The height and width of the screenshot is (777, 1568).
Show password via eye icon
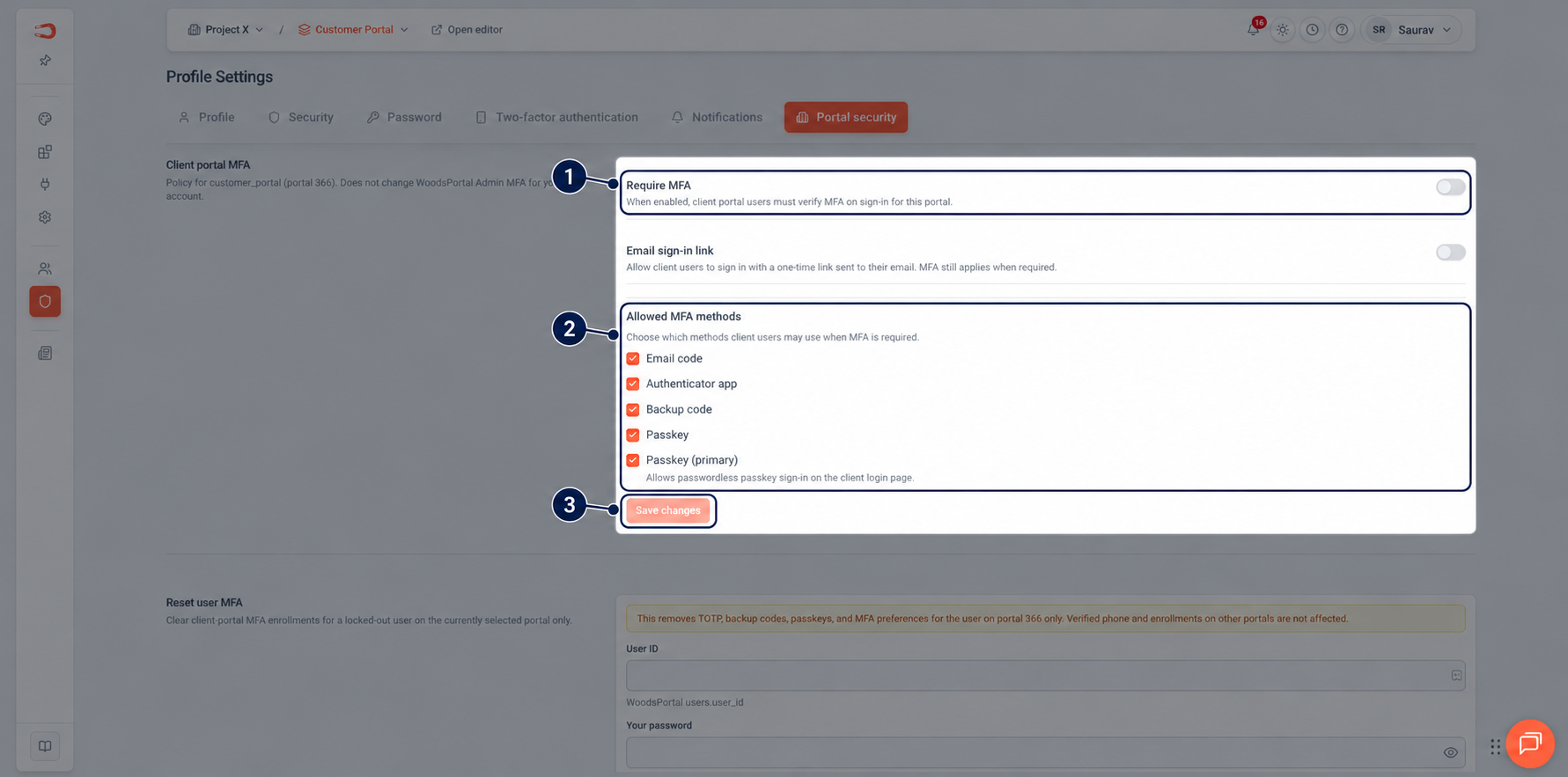click(x=1450, y=752)
